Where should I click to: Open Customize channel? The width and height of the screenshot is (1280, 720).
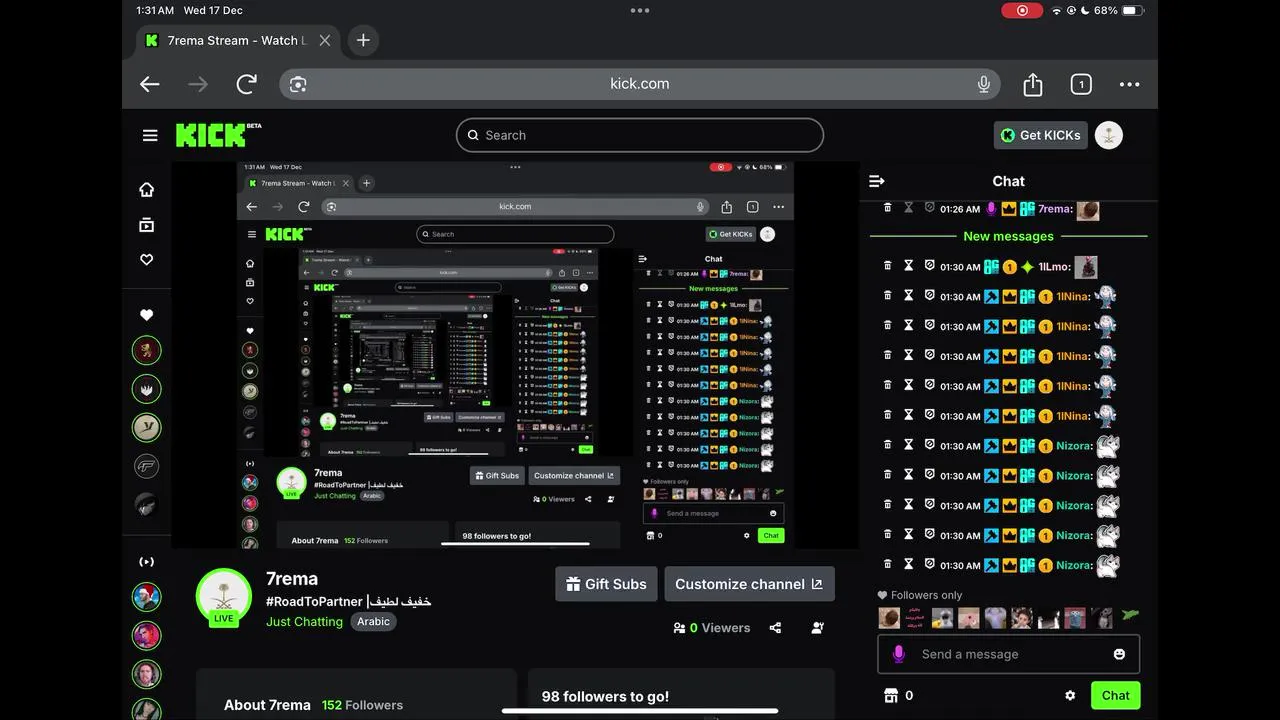tap(749, 584)
